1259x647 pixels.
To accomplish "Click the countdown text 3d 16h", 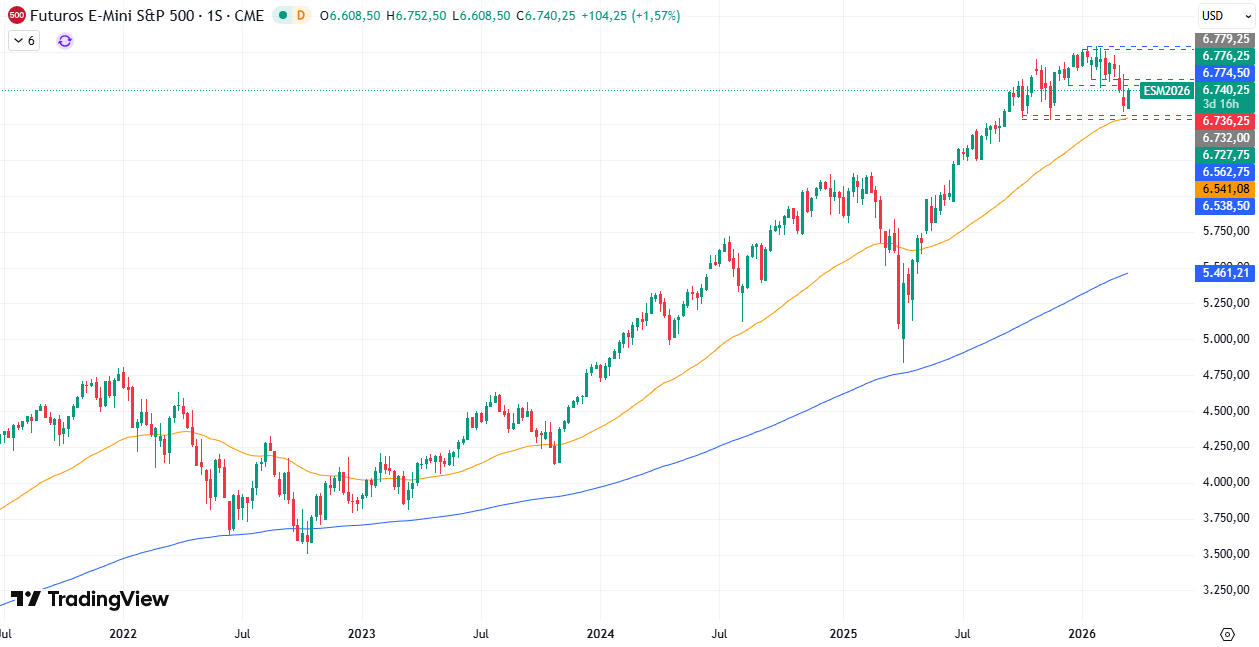I will click(1220, 103).
